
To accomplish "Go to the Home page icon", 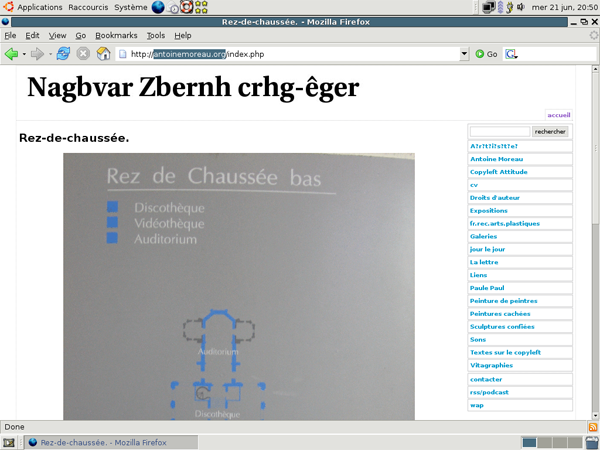I will pyautogui.click(x=103, y=54).
